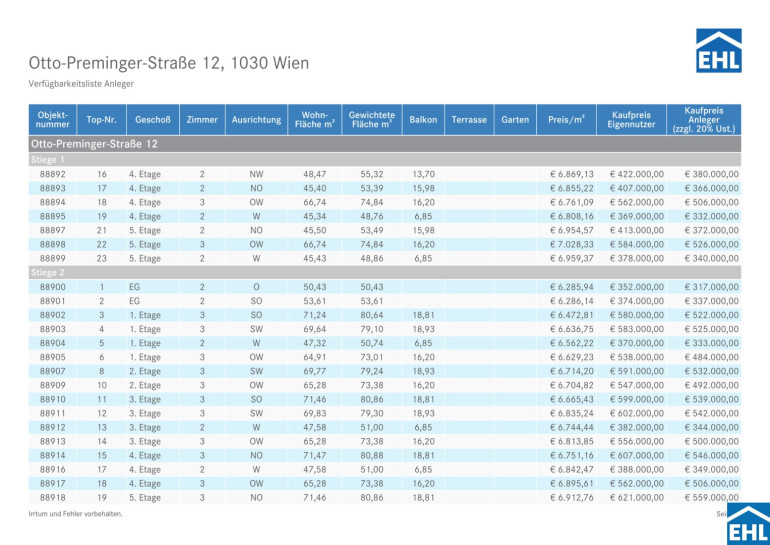Select the Zimmer column header
This screenshot has height=545, width=770.
[x=202, y=119]
